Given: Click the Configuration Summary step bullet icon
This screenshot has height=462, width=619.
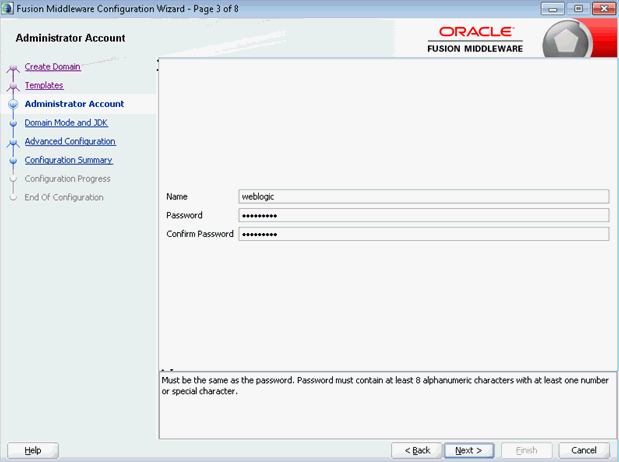Looking at the screenshot, I should (13, 160).
